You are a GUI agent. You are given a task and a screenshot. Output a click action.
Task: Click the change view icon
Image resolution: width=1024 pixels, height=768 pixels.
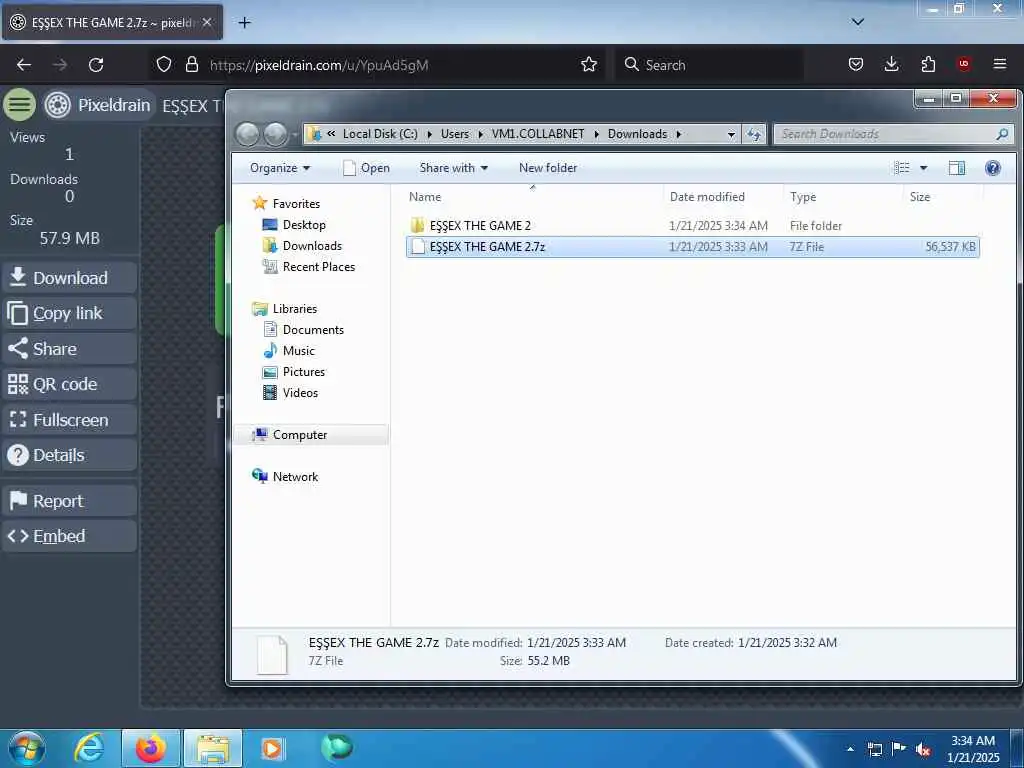(902, 168)
